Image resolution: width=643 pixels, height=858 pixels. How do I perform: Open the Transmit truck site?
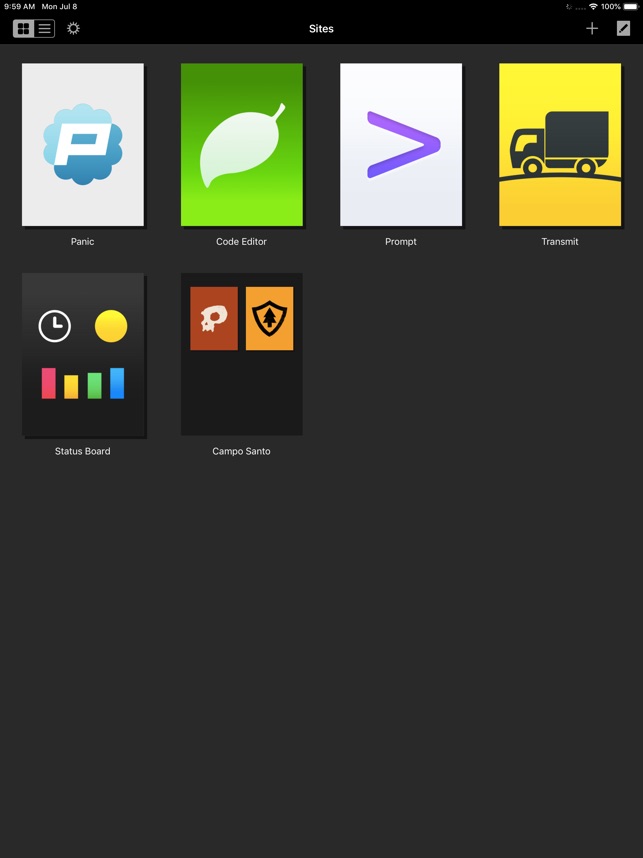pos(560,144)
